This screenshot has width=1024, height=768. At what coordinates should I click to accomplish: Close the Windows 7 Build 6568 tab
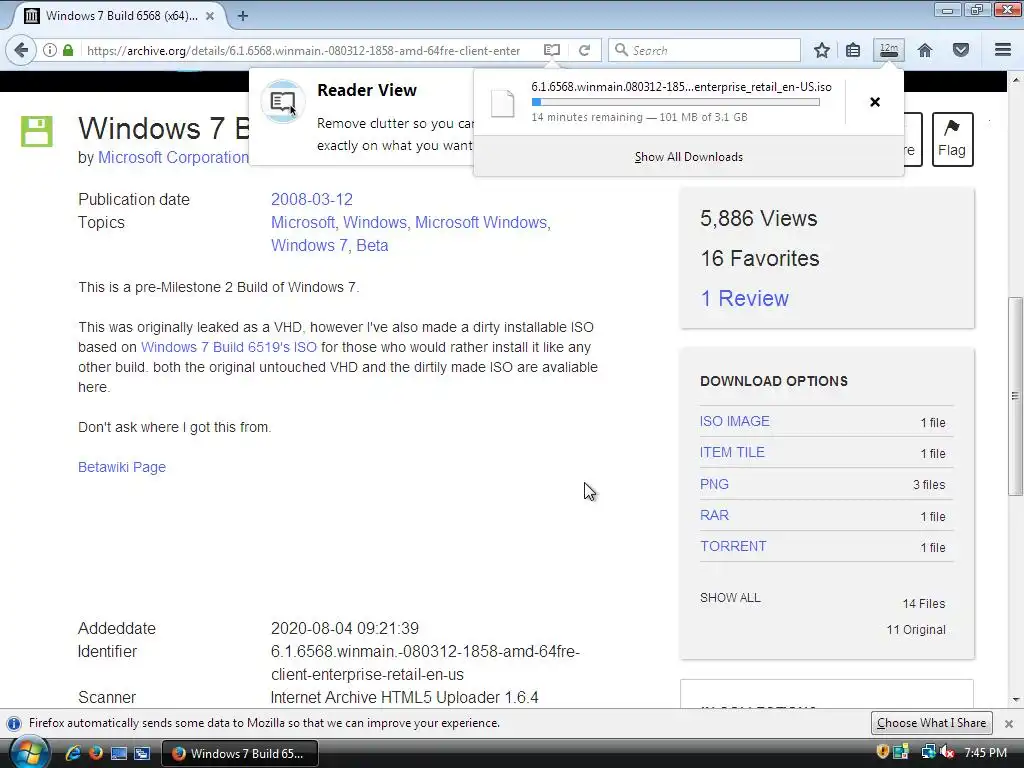pyautogui.click(x=210, y=16)
